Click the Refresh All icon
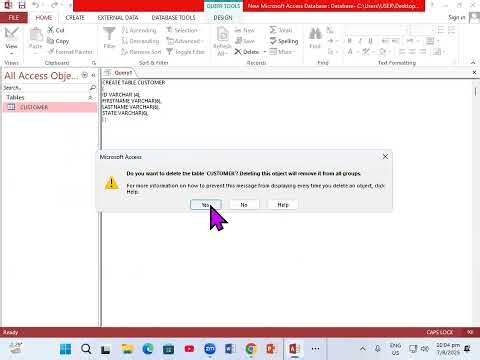The height and width of the screenshot is (360, 480). [222, 35]
